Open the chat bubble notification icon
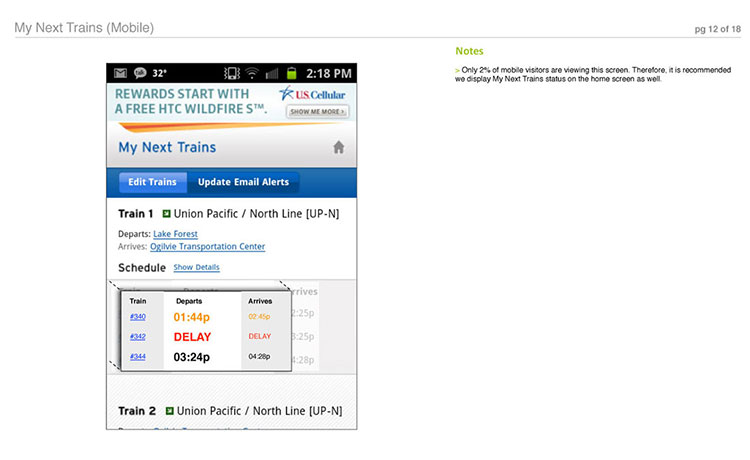The image size is (750, 460). 140,73
